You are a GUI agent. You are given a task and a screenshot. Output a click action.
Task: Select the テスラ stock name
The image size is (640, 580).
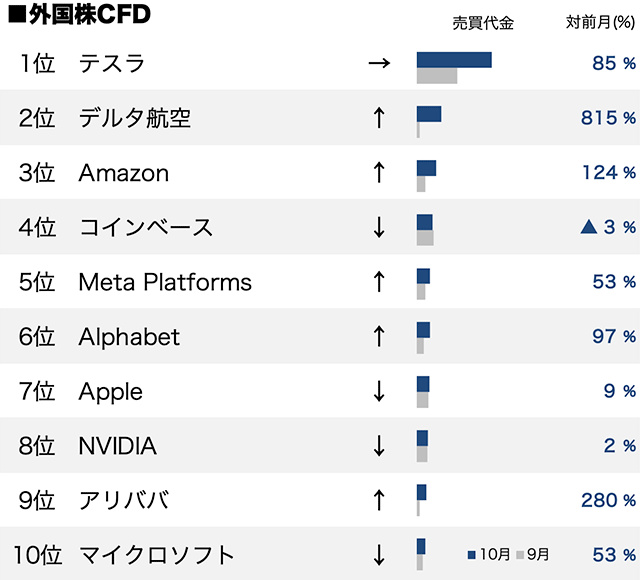pyautogui.click(x=112, y=64)
